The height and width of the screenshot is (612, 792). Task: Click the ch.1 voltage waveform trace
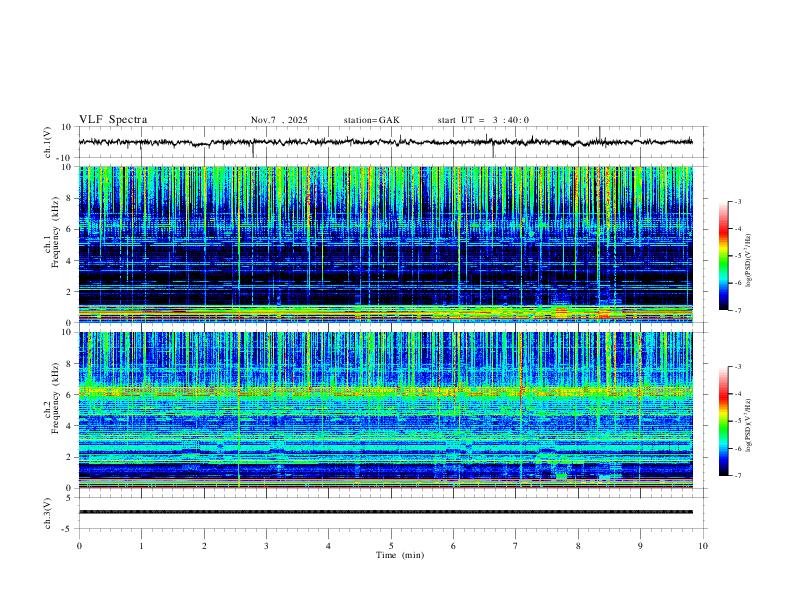click(385, 142)
